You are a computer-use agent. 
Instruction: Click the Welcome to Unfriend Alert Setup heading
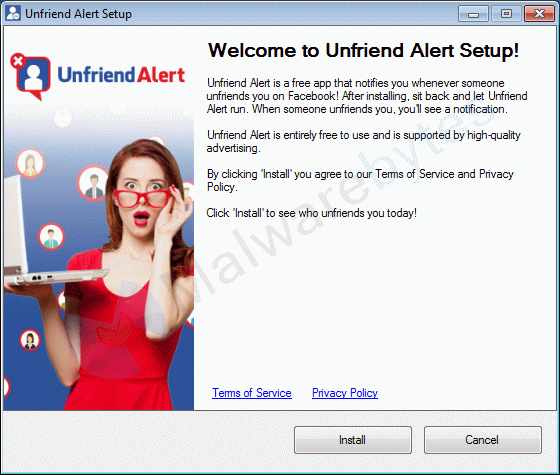[x=363, y=50]
